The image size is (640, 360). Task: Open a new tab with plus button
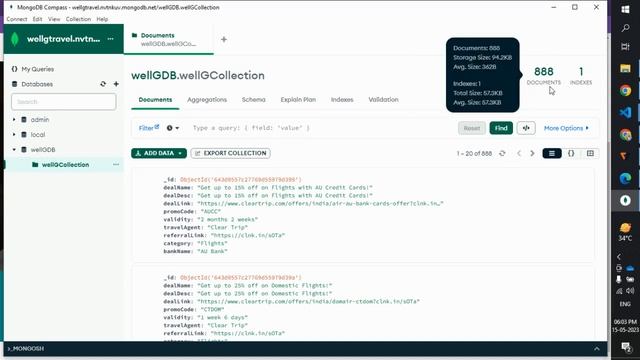tap(224, 40)
